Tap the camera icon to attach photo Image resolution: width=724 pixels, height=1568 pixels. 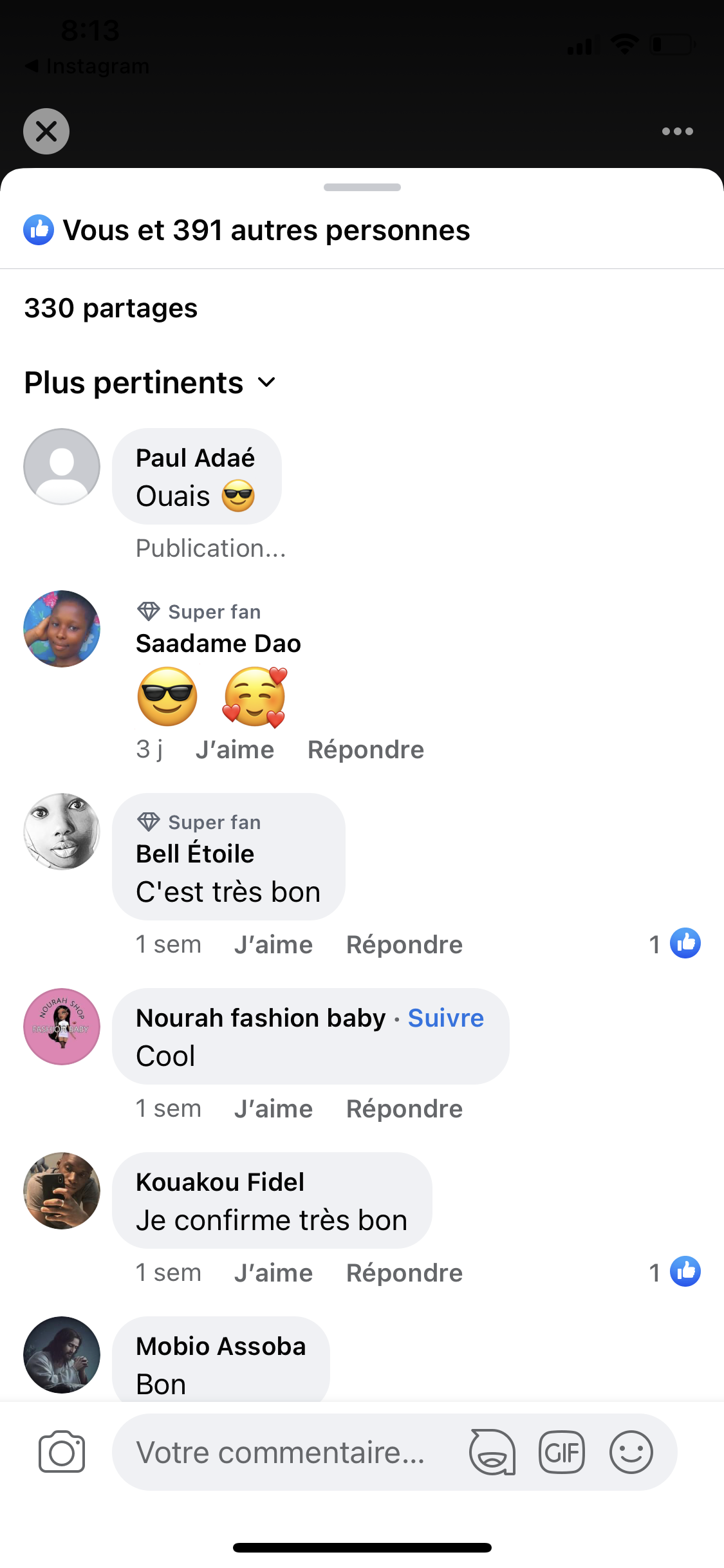coord(62,1452)
